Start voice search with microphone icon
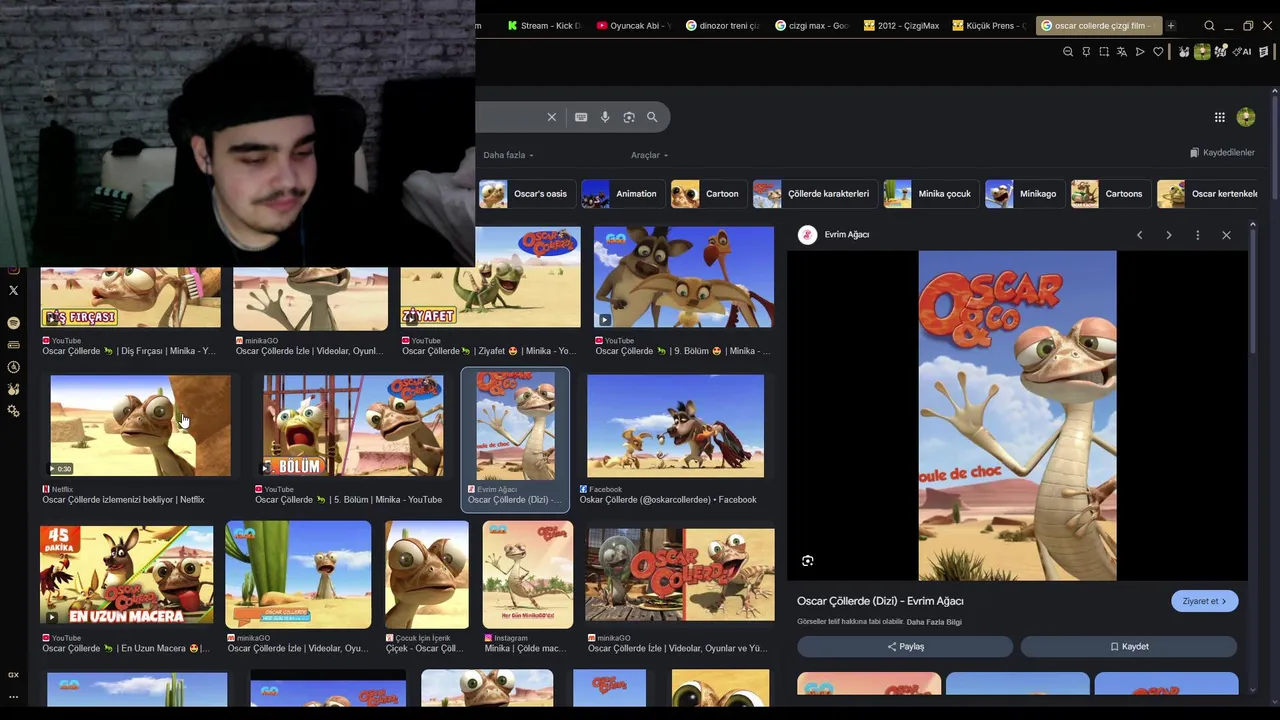 (x=605, y=117)
